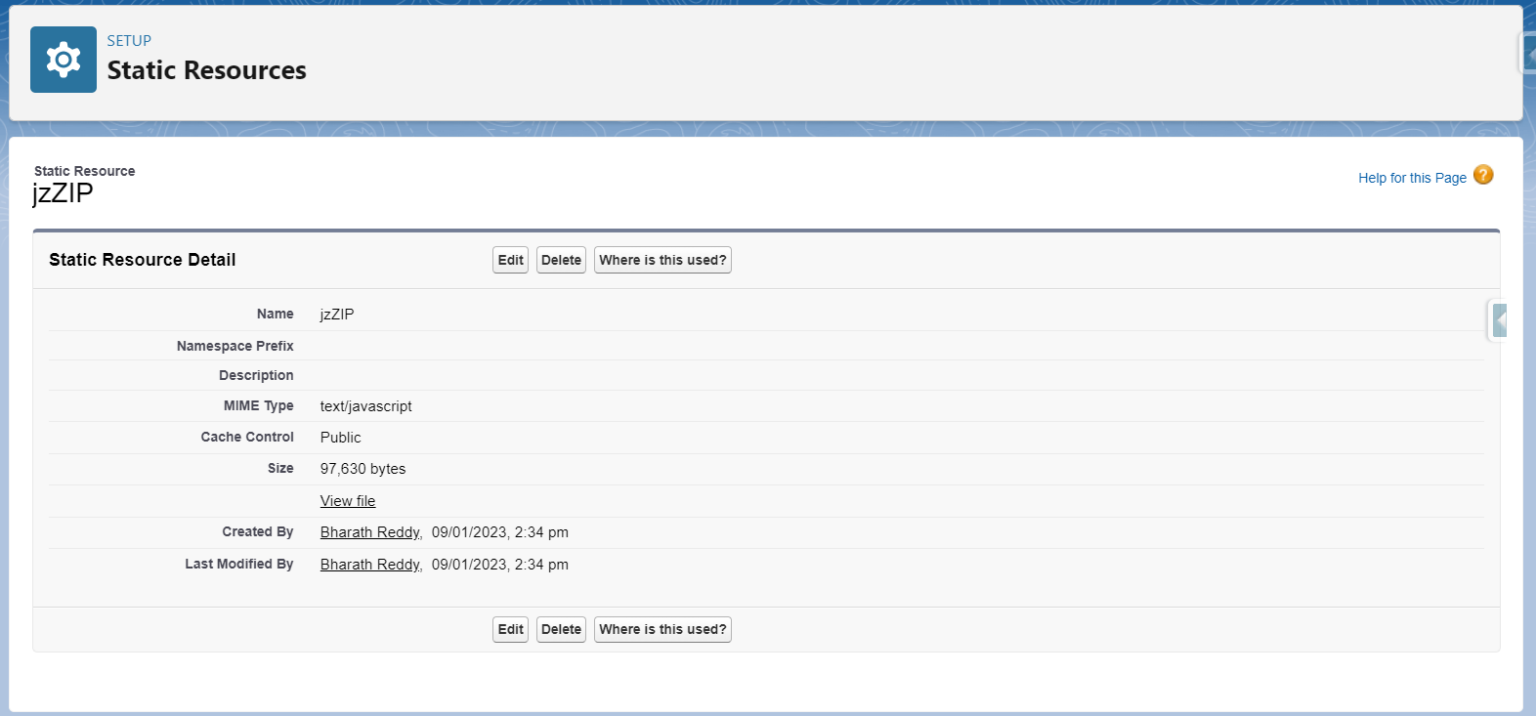Click Bharath Reddy in Created By row
1536x716 pixels.
[x=369, y=531]
